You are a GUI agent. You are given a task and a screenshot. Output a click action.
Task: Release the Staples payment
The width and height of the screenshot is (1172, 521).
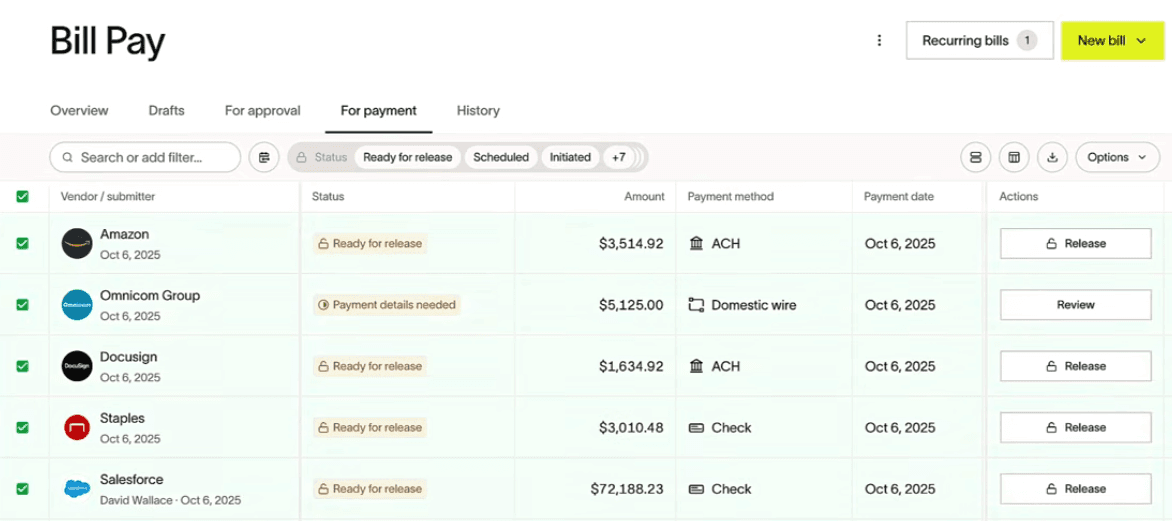pos(1076,428)
